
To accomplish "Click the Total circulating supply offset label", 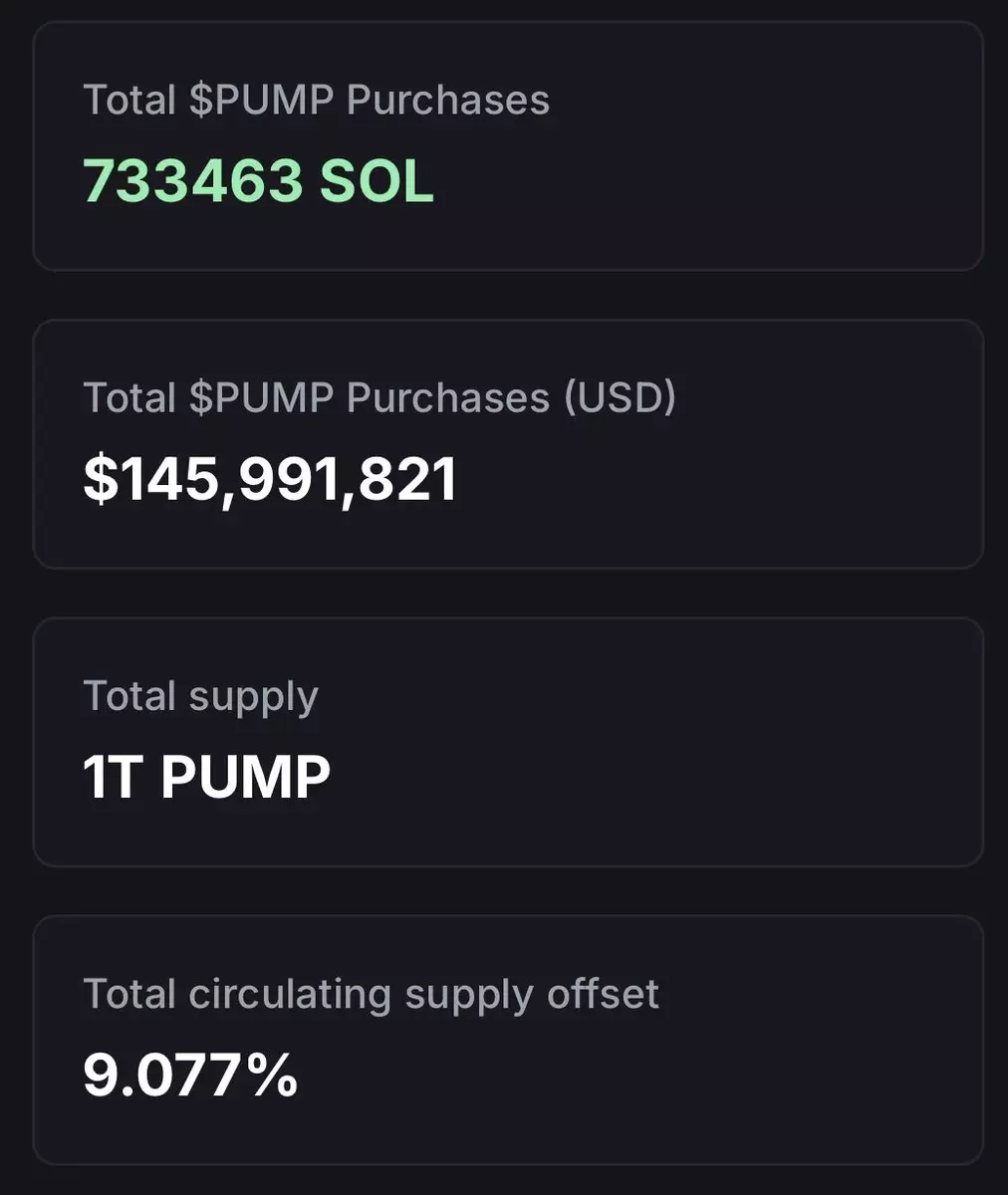I will [x=371, y=994].
